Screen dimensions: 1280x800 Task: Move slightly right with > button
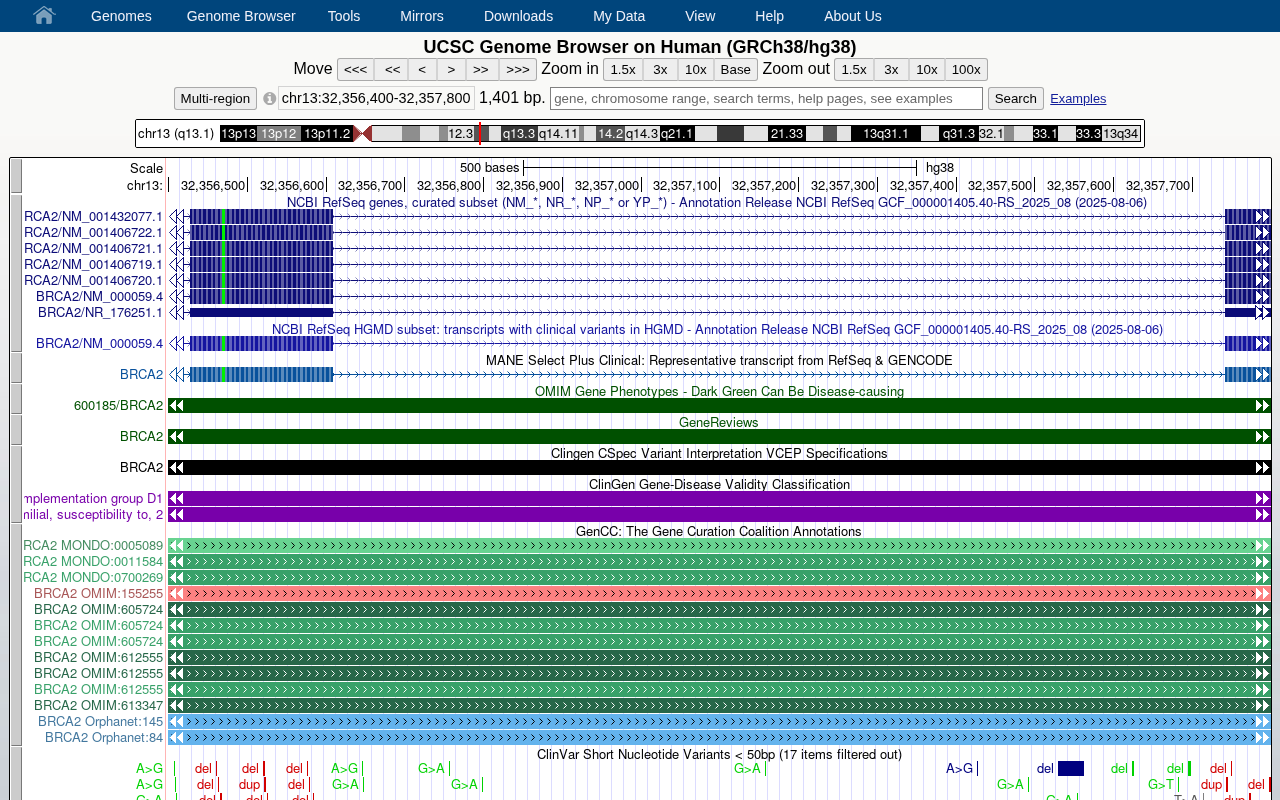click(x=452, y=70)
